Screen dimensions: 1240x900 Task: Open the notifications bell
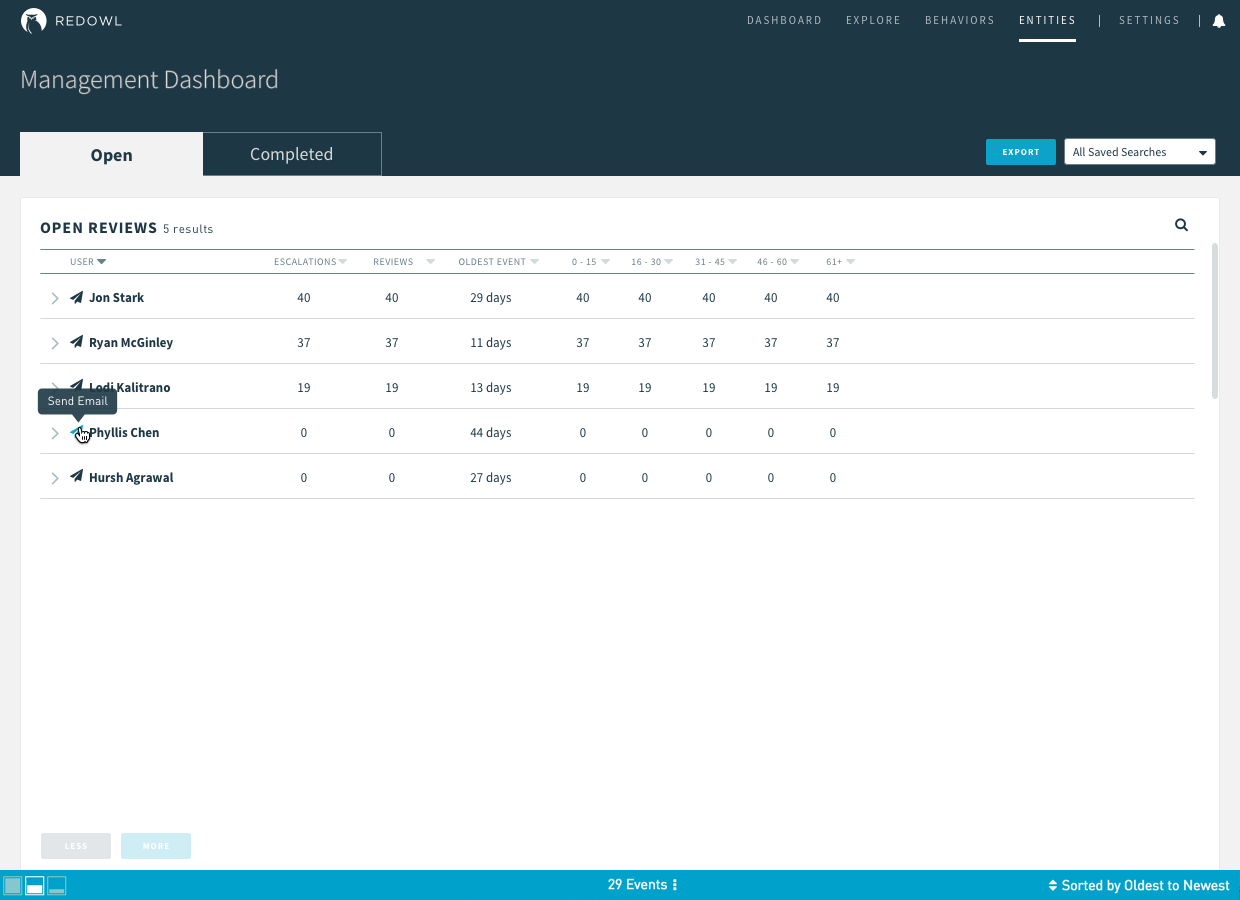[1218, 21]
